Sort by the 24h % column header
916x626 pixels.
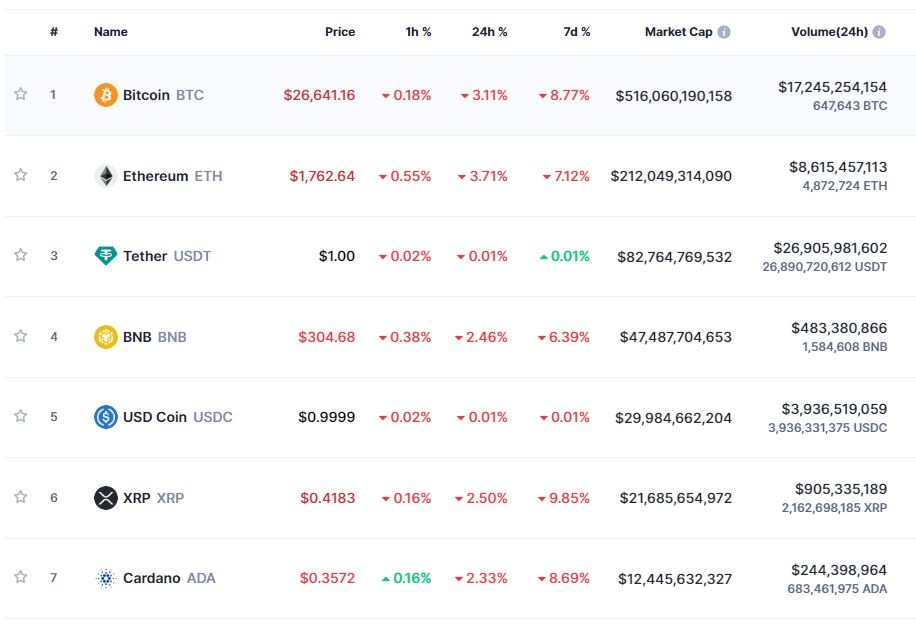click(x=489, y=32)
